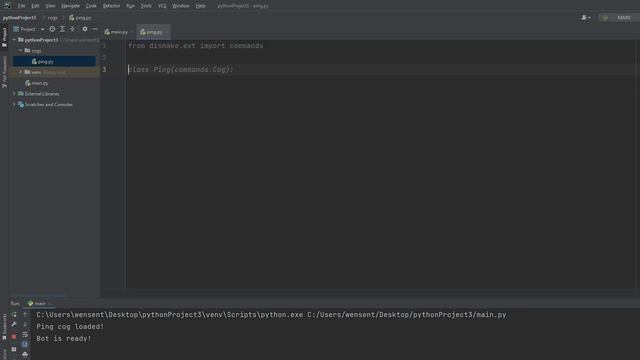Click the wrench settings icon in Run panel
This screenshot has height=360, width=640.
coord(14,324)
